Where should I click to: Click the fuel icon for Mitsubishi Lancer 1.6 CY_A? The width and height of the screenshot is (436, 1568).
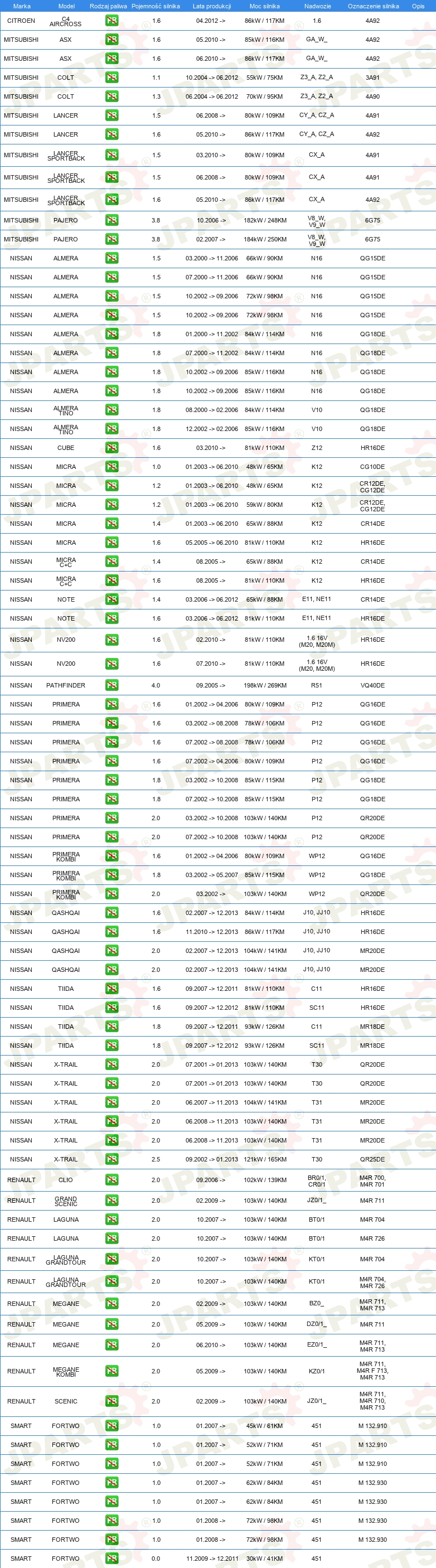point(112,134)
